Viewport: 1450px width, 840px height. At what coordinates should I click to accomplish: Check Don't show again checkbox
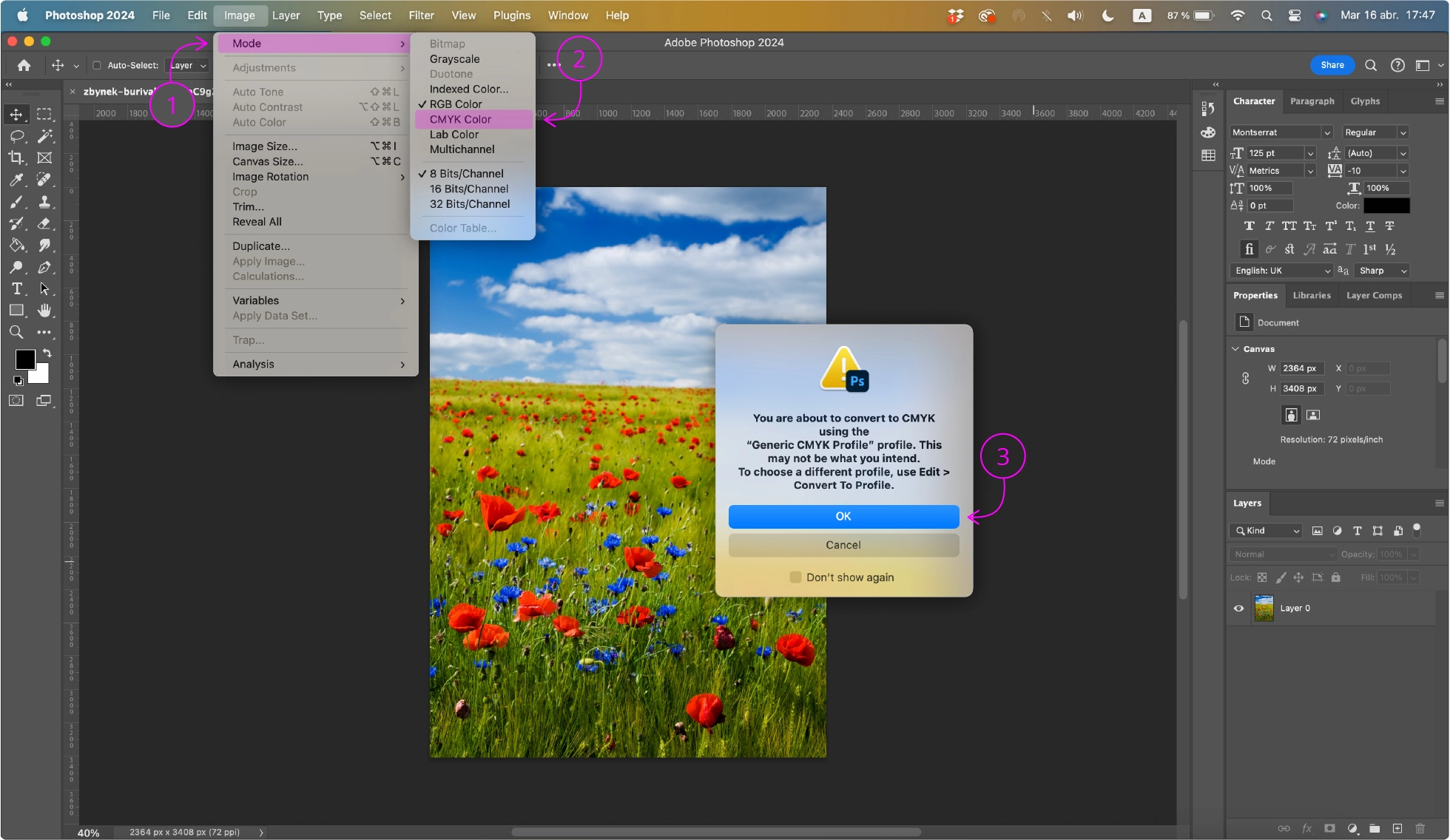pos(795,577)
